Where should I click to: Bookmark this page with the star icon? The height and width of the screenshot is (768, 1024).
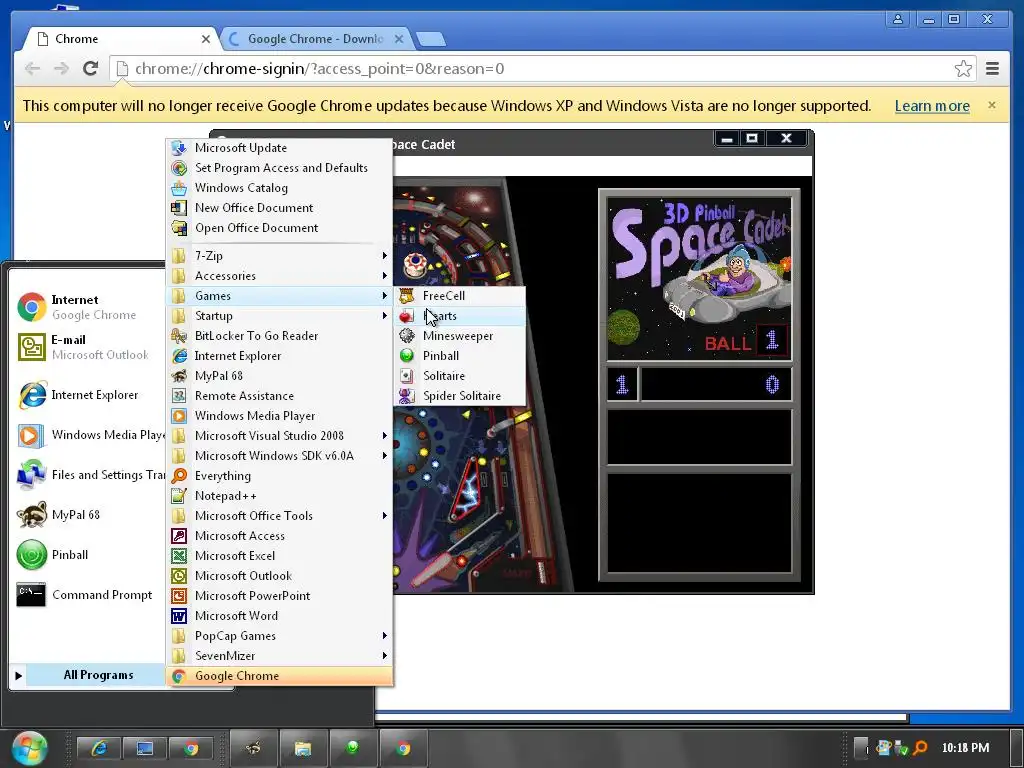coord(963,69)
